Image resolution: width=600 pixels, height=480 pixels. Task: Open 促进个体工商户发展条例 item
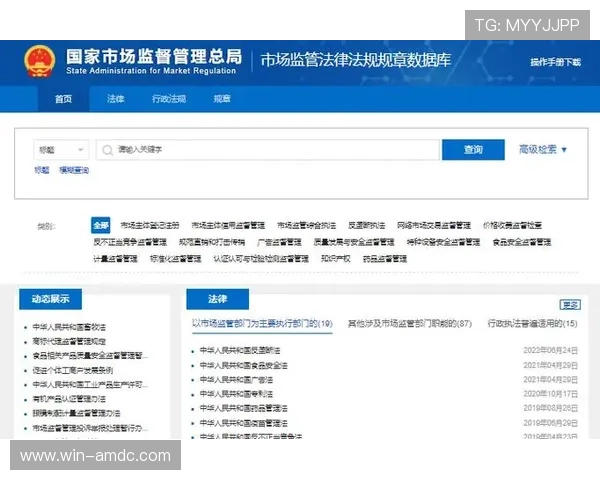[x=73, y=370]
